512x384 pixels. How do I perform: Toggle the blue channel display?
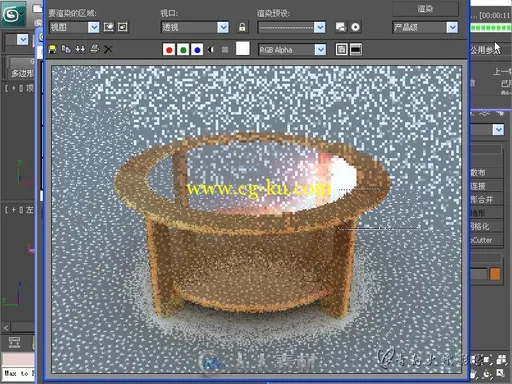tap(197, 50)
